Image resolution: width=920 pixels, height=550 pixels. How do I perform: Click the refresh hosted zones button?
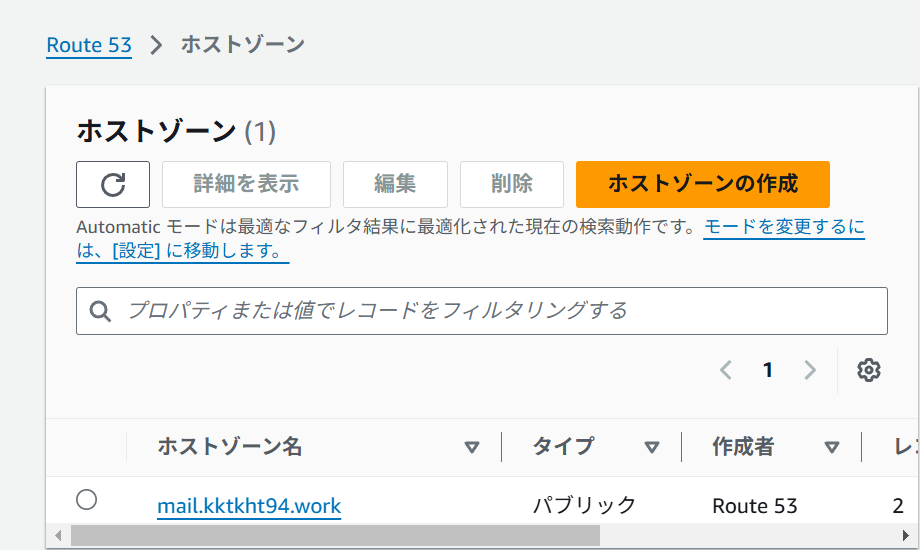(113, 184)
